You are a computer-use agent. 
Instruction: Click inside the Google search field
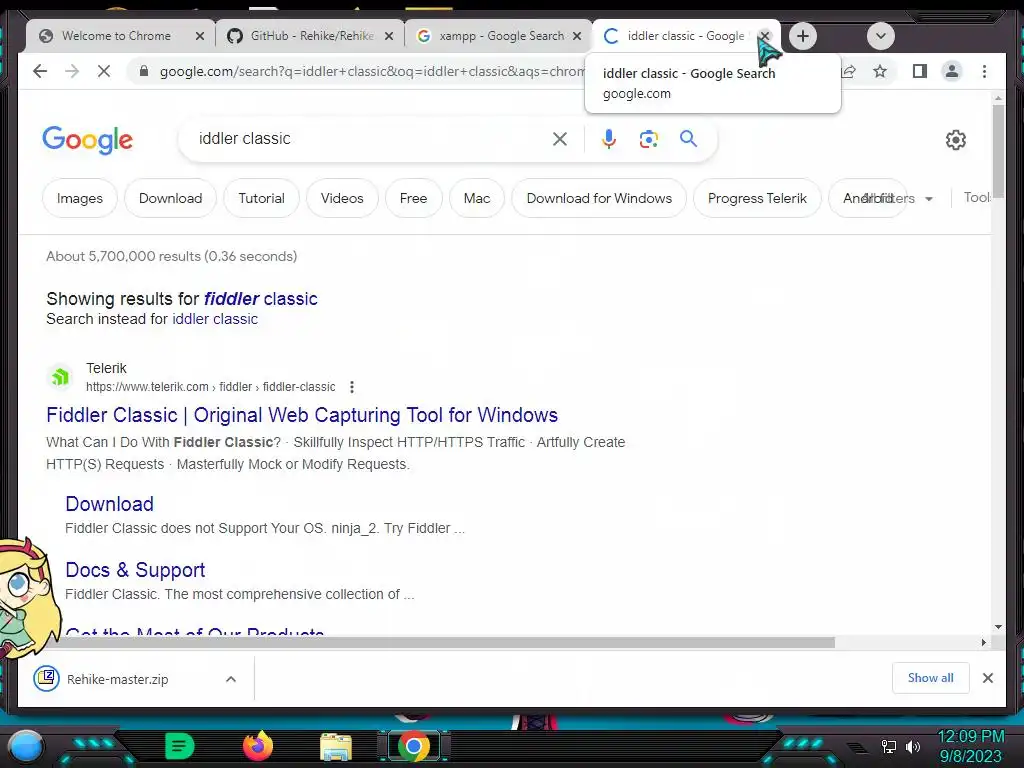tap(372, 138)
